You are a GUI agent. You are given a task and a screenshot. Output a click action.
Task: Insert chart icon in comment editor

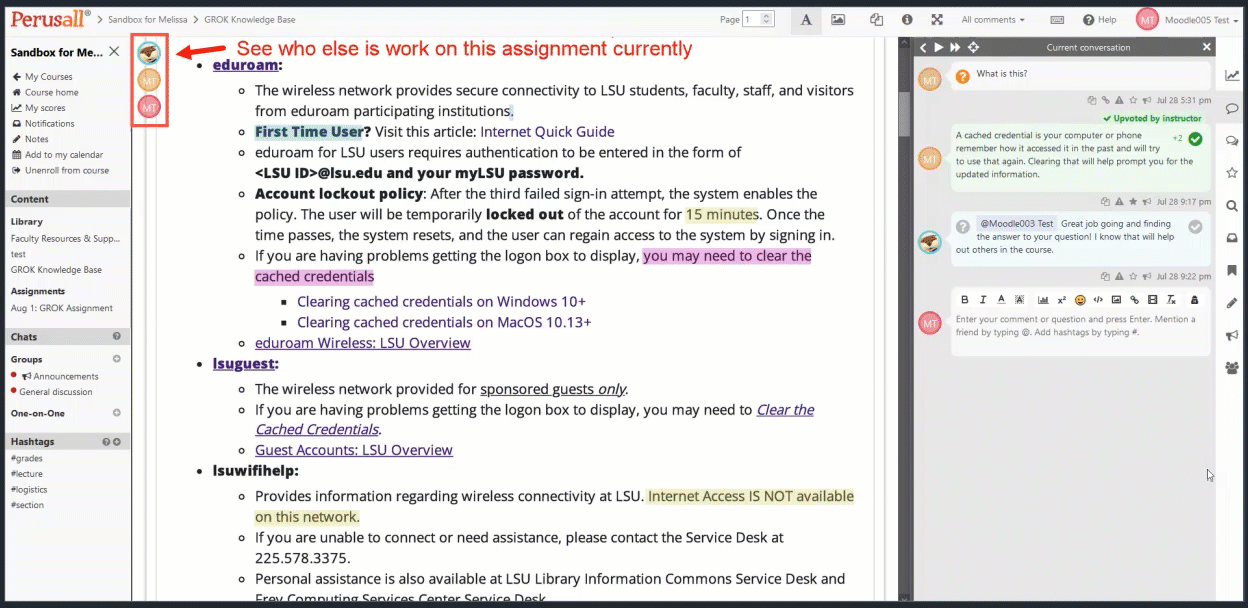1043,300
